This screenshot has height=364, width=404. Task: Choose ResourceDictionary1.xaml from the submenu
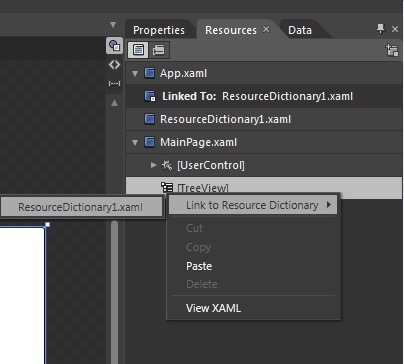pyautogui.click(x=81, y=207)
